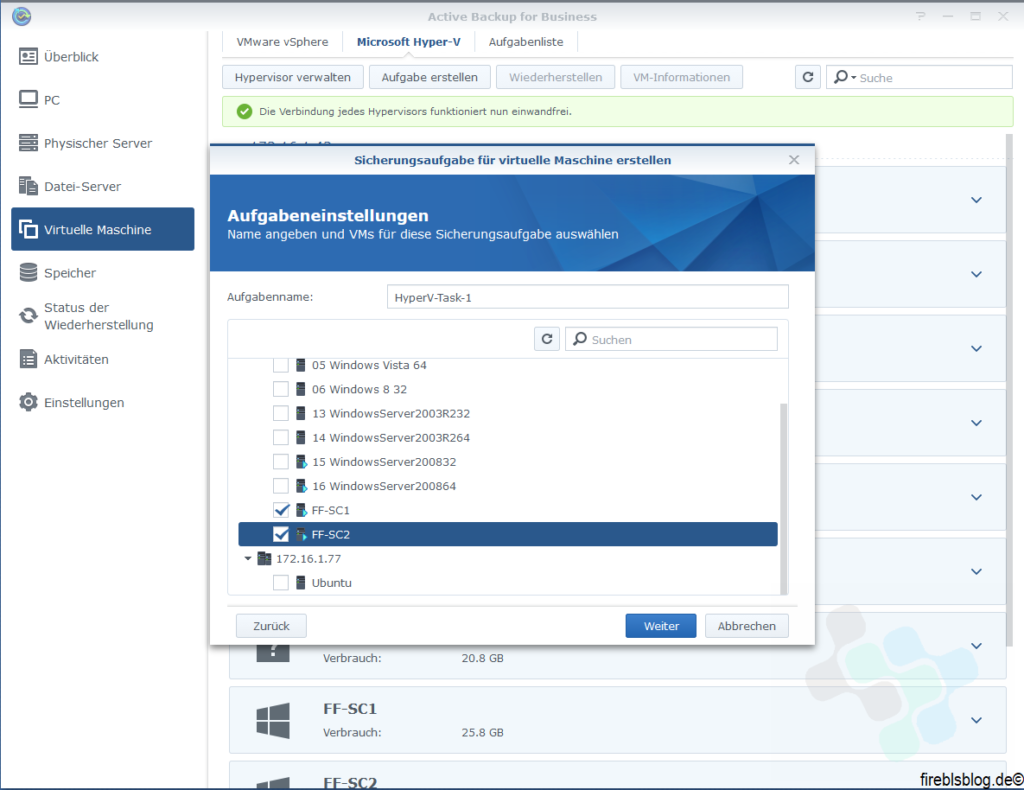
Task: Click Aufgabe erstellen button
Action: pyautogui.click(x=430, y=77)
